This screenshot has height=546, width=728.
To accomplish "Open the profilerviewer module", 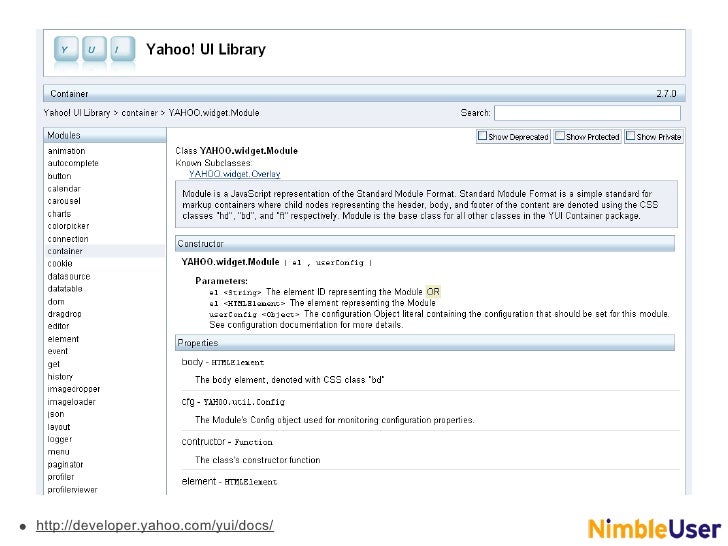I will (x=72, y=490).
